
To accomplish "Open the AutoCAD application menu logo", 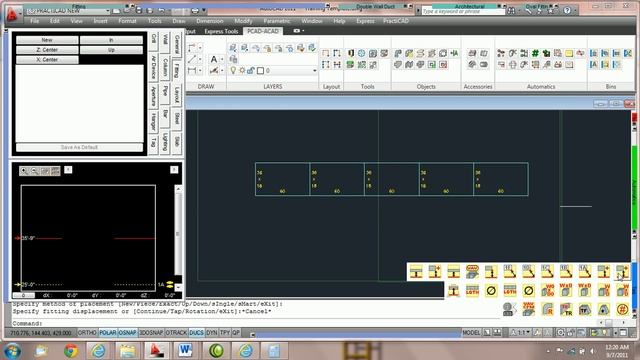I will point(12,14).
